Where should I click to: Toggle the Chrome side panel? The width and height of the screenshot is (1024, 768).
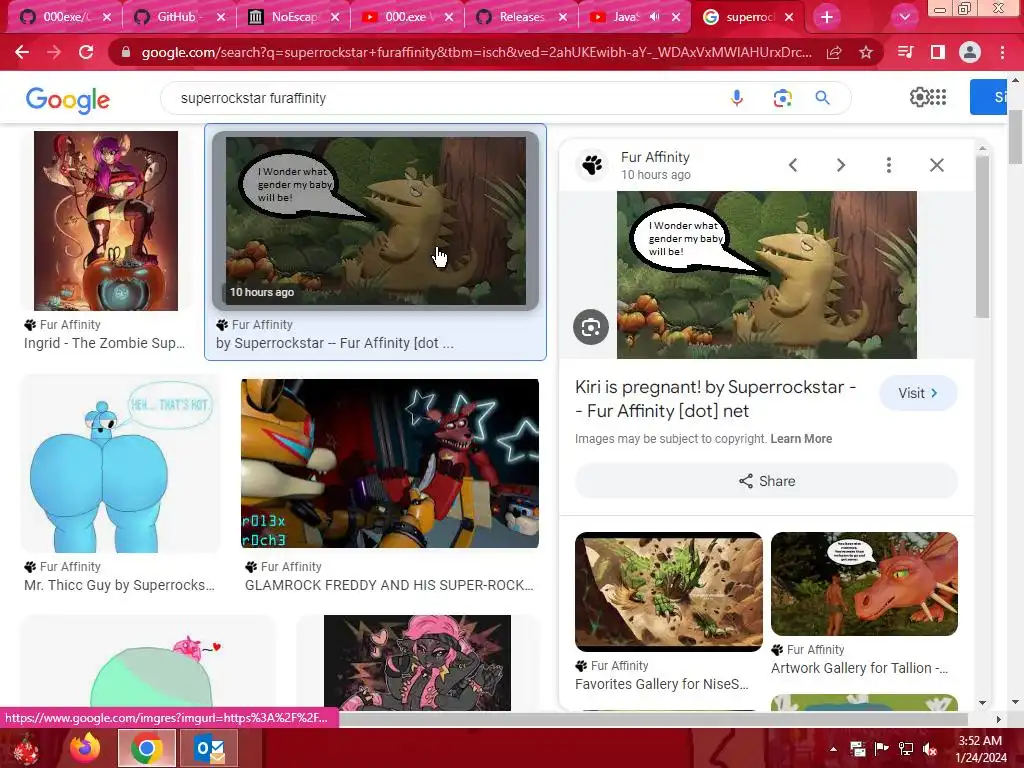(x=938, y=52)
